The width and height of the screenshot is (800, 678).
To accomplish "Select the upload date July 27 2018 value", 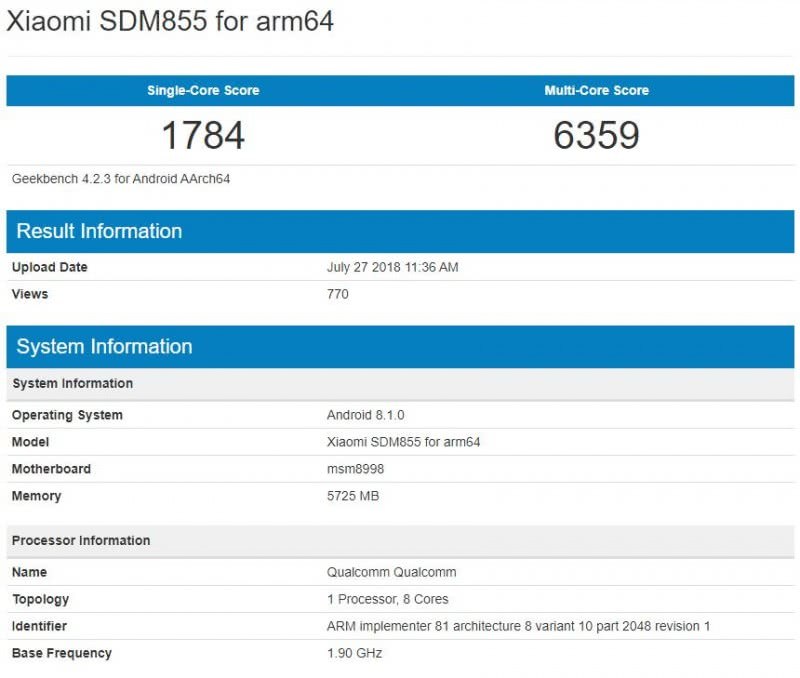I will pos(392,267).
